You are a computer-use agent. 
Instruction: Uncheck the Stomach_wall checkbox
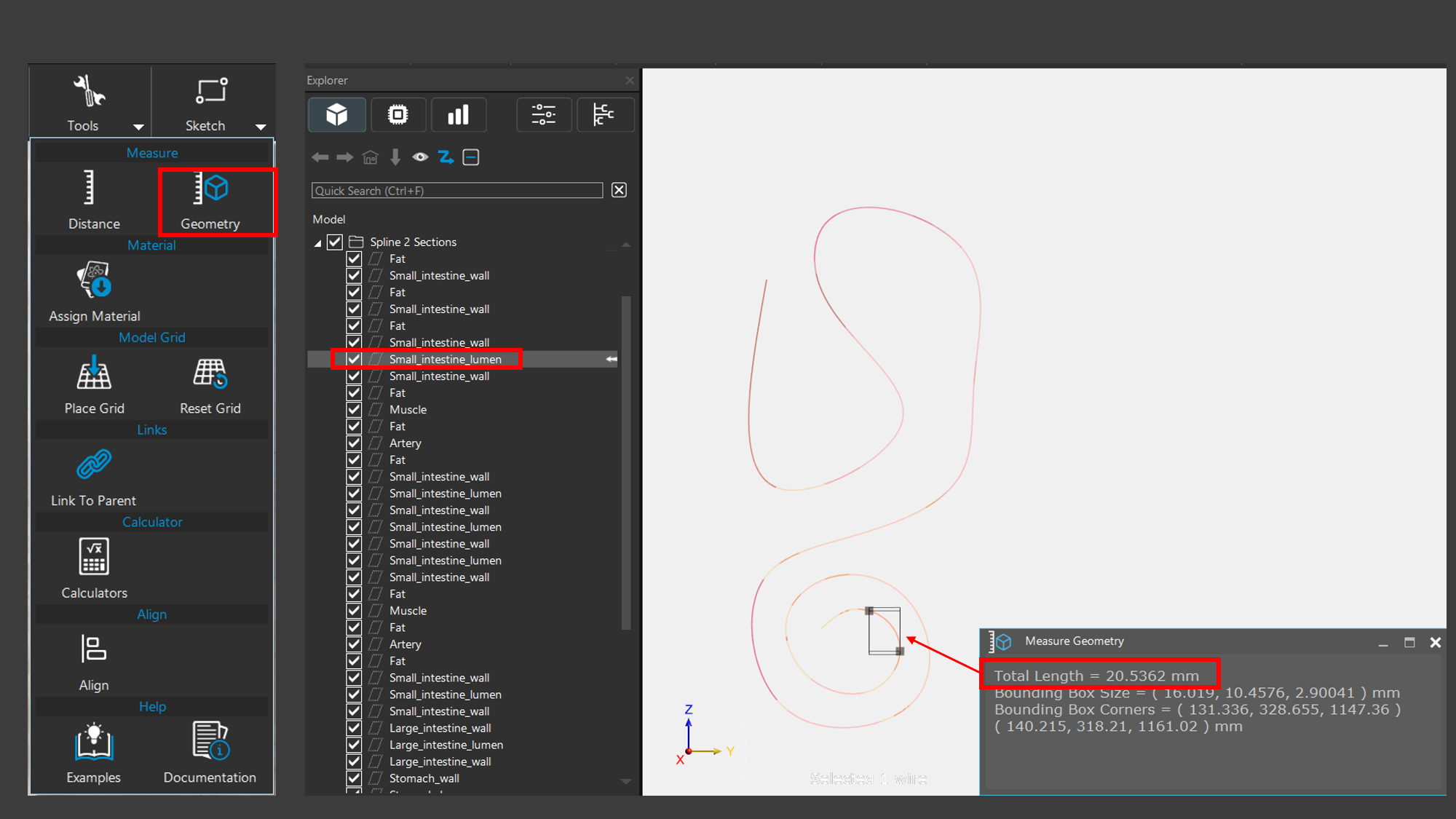(354, 778)
